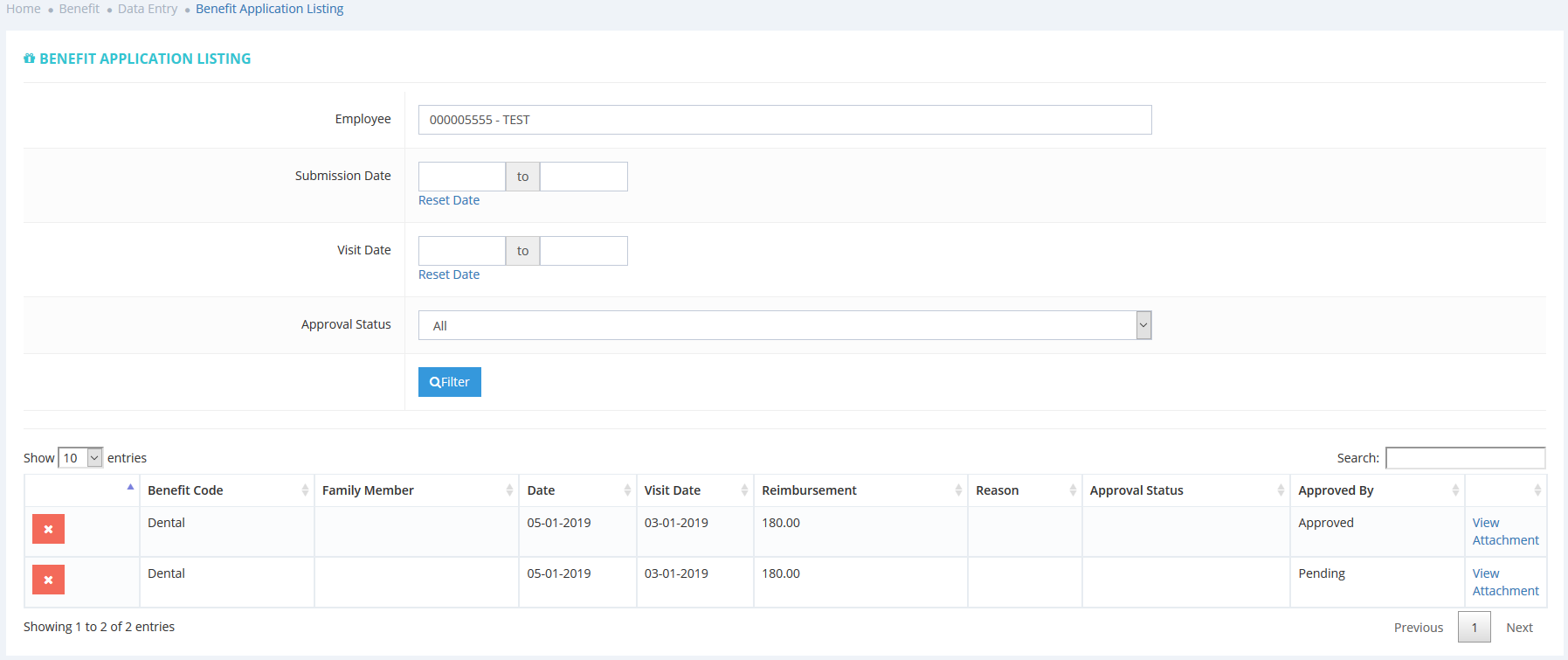Screen dimensions: 1568x660
Task: Sort table by Visit Date column
Action: 694,490
